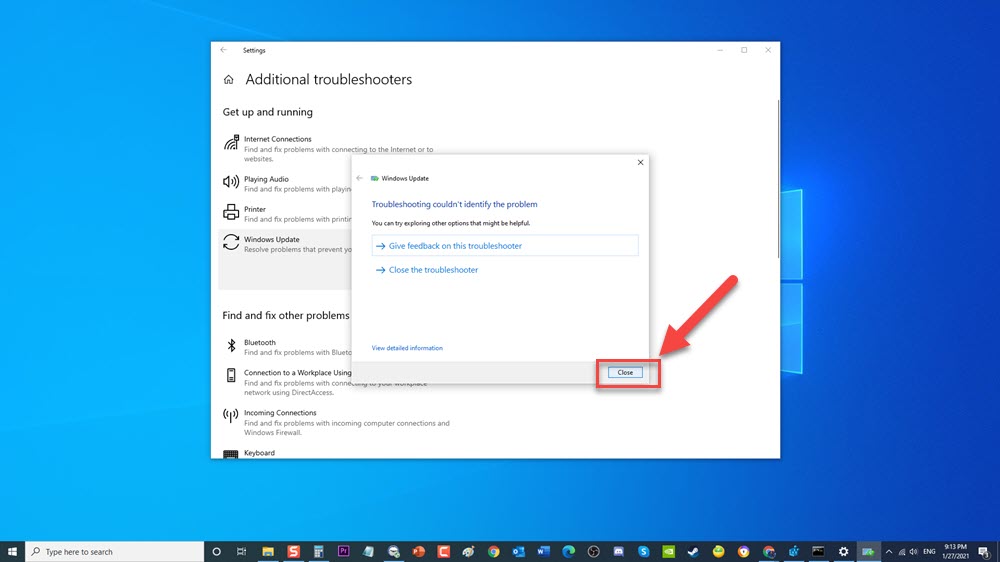Open OBS Studio from the taskbar
Viewport: 1000px width, 562px height.
click(593, 552)
